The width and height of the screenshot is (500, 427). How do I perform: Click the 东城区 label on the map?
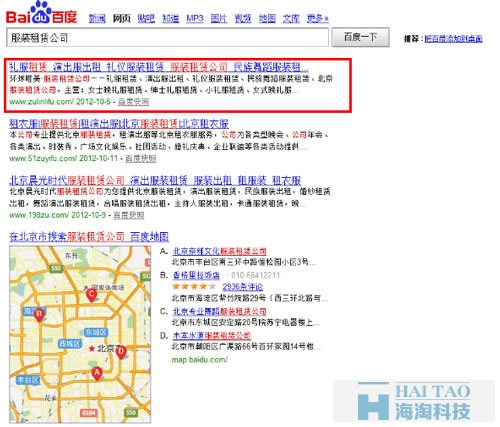[x=96, y=332]
